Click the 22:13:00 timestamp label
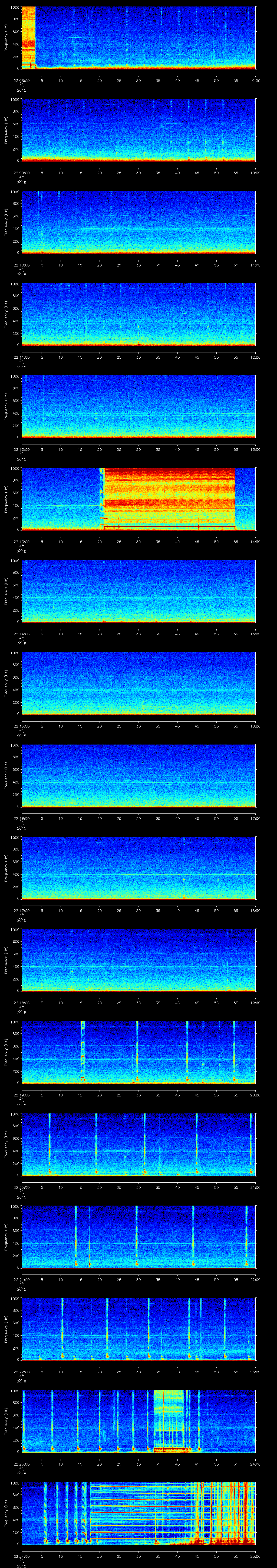 tap(21, 542)
